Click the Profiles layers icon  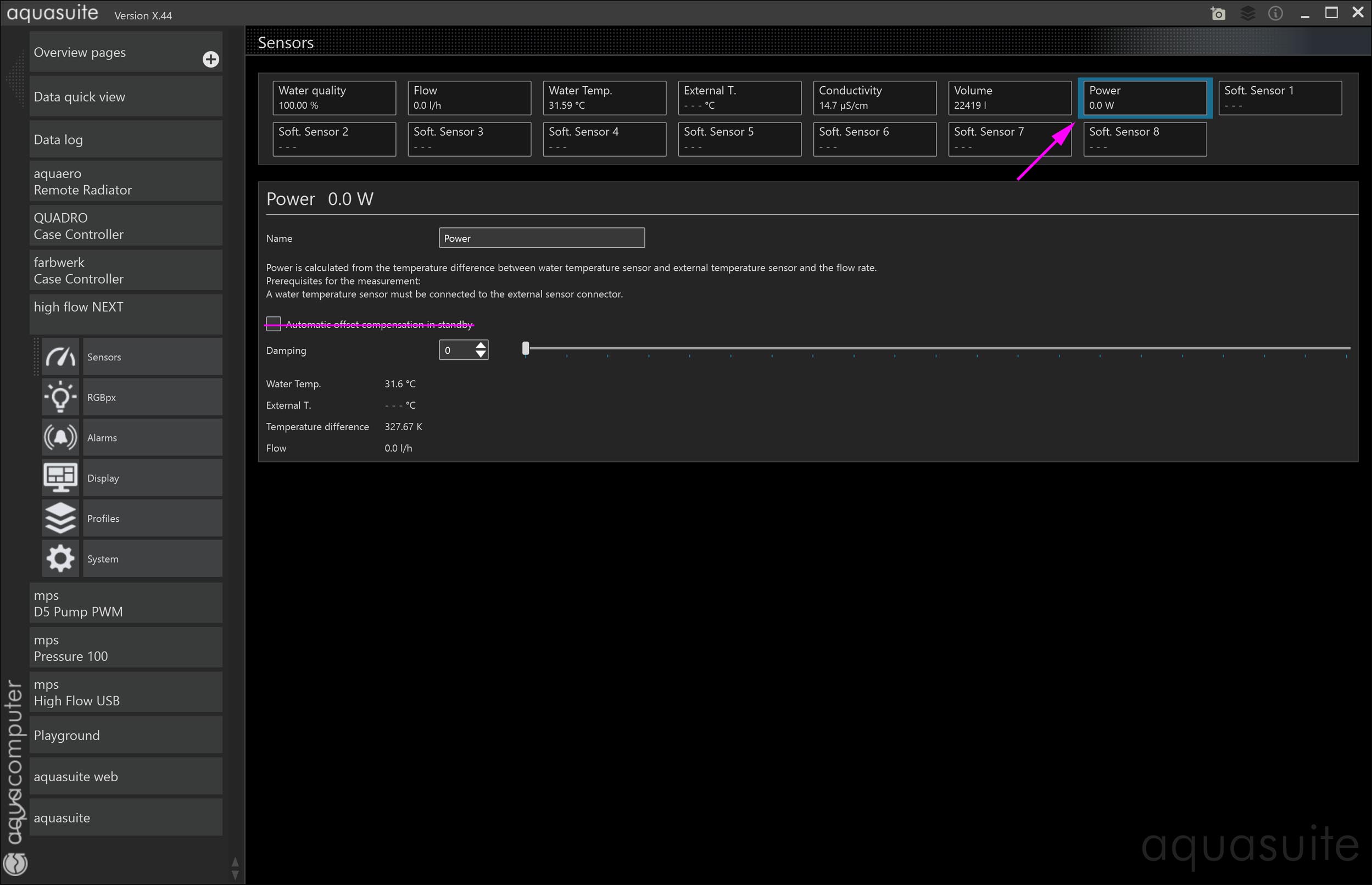click(60, 519)
